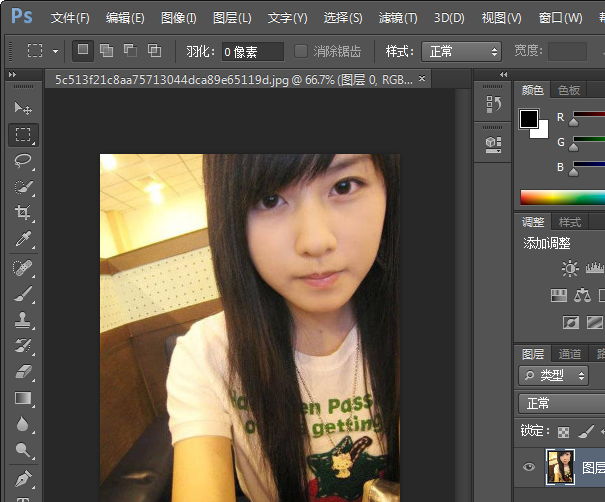Add Levels adjustment
The height and width of the screenshot is (502, 605).
pyautogui.click(x=595, y=268)
